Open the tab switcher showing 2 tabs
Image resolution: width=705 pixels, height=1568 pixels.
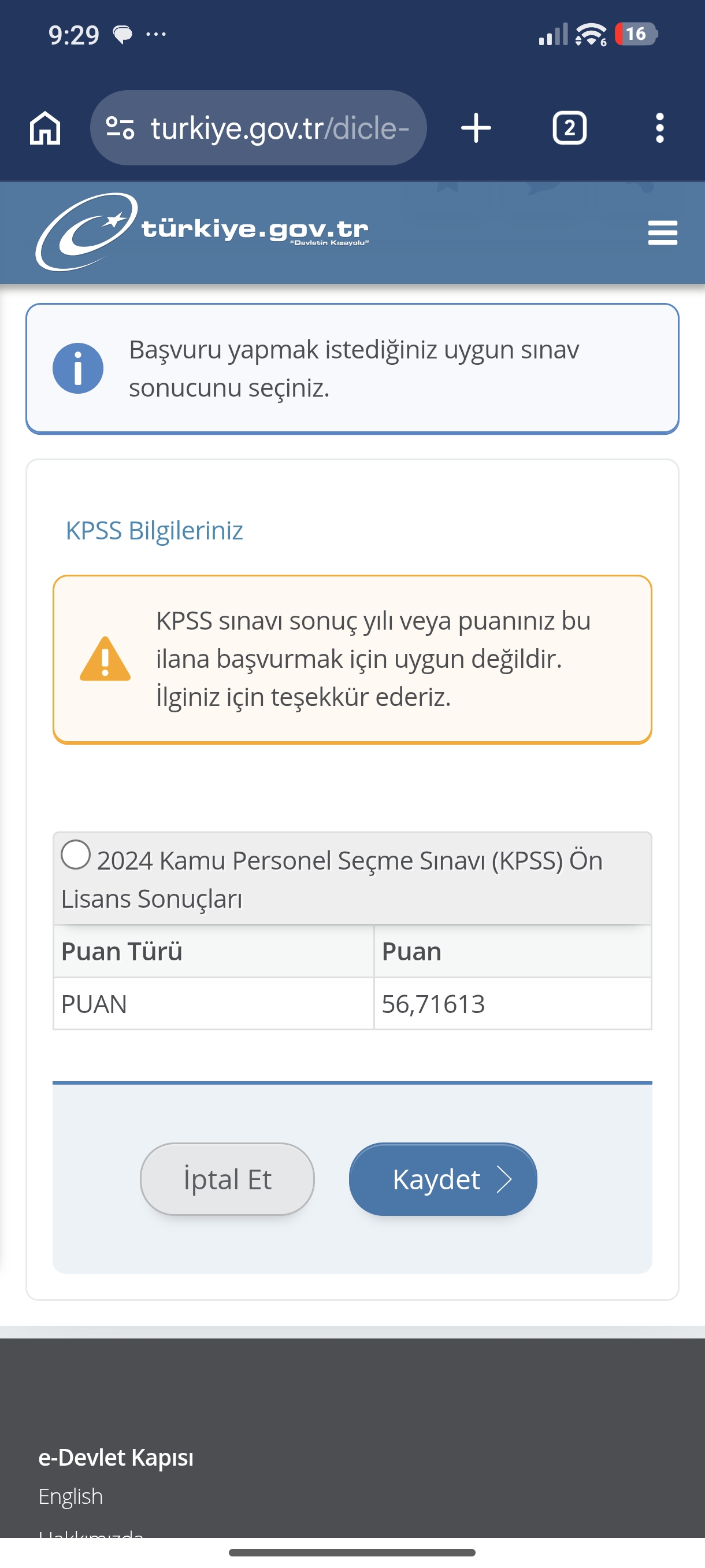(569, 128)
